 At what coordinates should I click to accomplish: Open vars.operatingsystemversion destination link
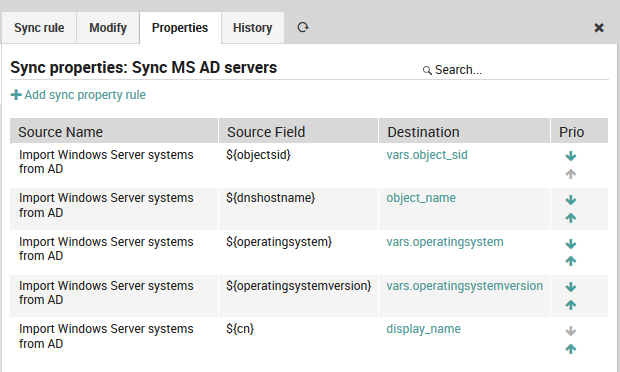pos(465,286)
